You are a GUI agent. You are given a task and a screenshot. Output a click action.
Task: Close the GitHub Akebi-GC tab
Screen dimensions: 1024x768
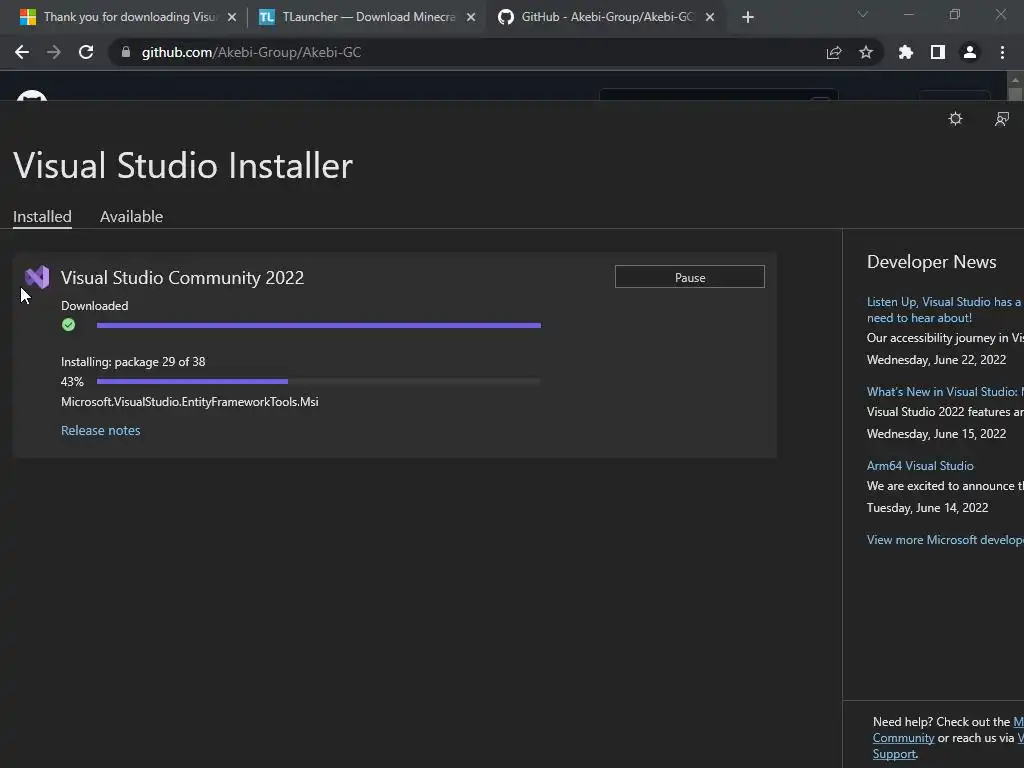click(x=710, y=17)
